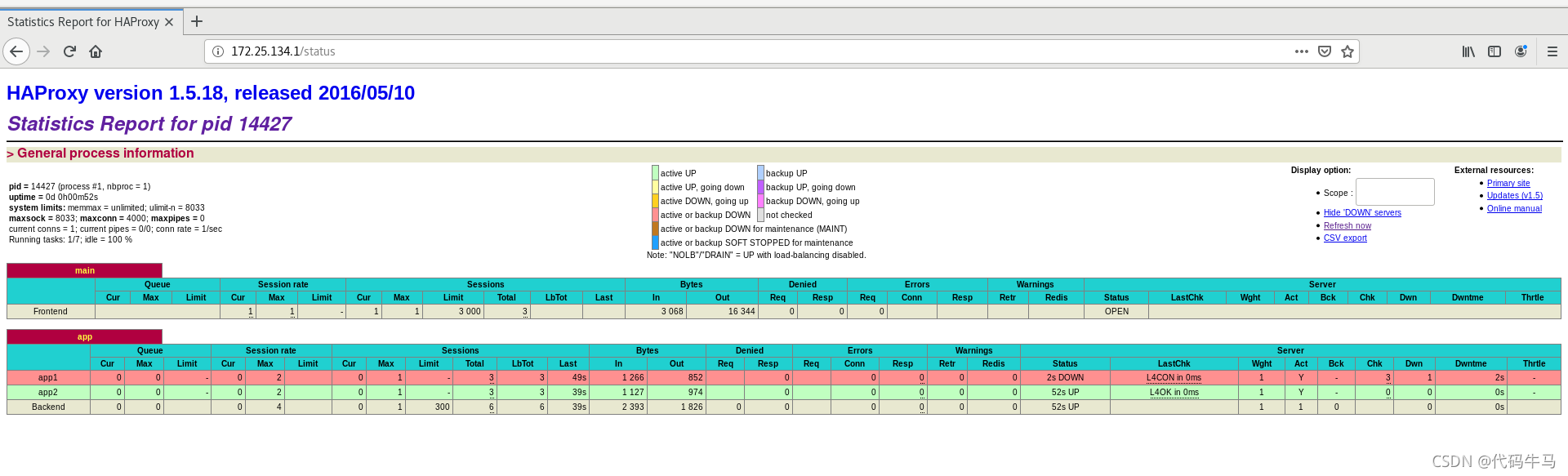Click the 'active or backup DOWN' legend swatch

[655, 215]
